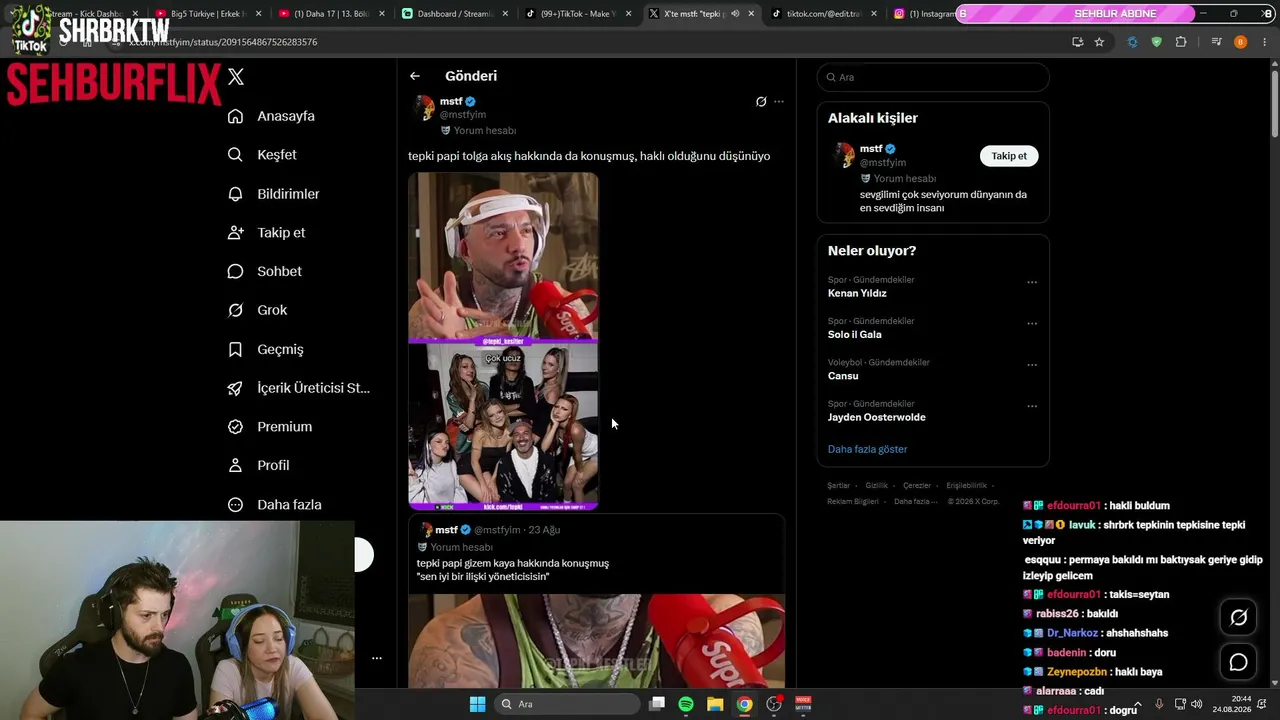
Task: Open the Kenan Yıldız trending topic
Action: (857, 293)
